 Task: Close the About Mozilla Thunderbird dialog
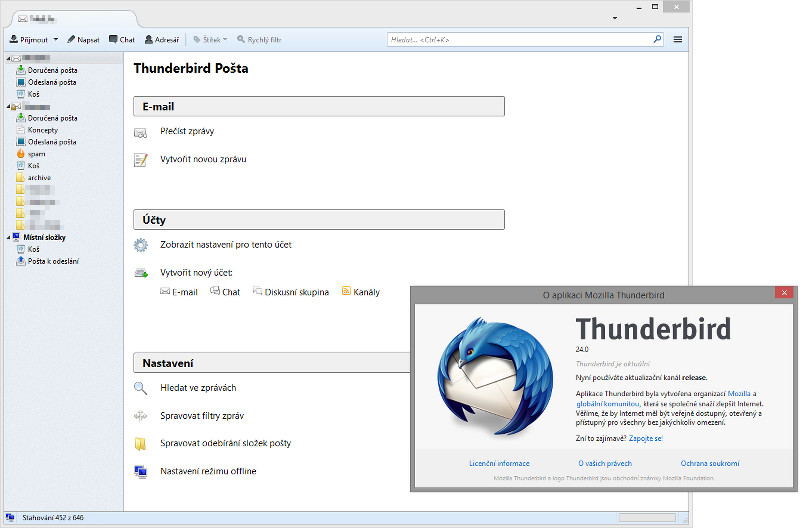point(784,292)
